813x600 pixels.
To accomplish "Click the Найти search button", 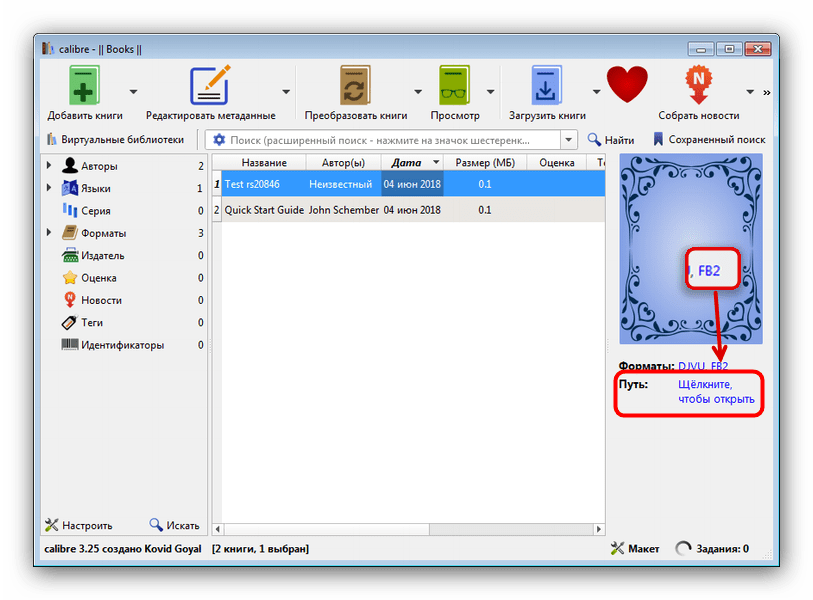I will tap(611, 139).
